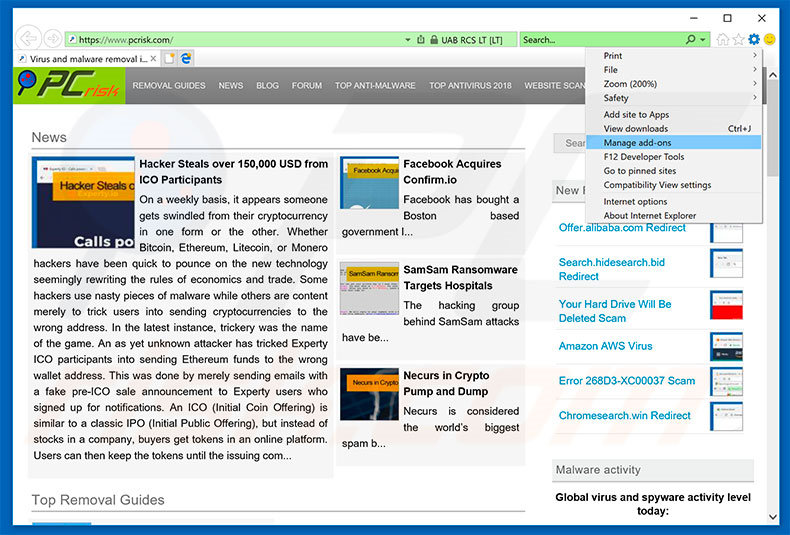Open Amazon AWS Virus link
The height and width of the screenshot is (535, 790).
click(605, 346)
